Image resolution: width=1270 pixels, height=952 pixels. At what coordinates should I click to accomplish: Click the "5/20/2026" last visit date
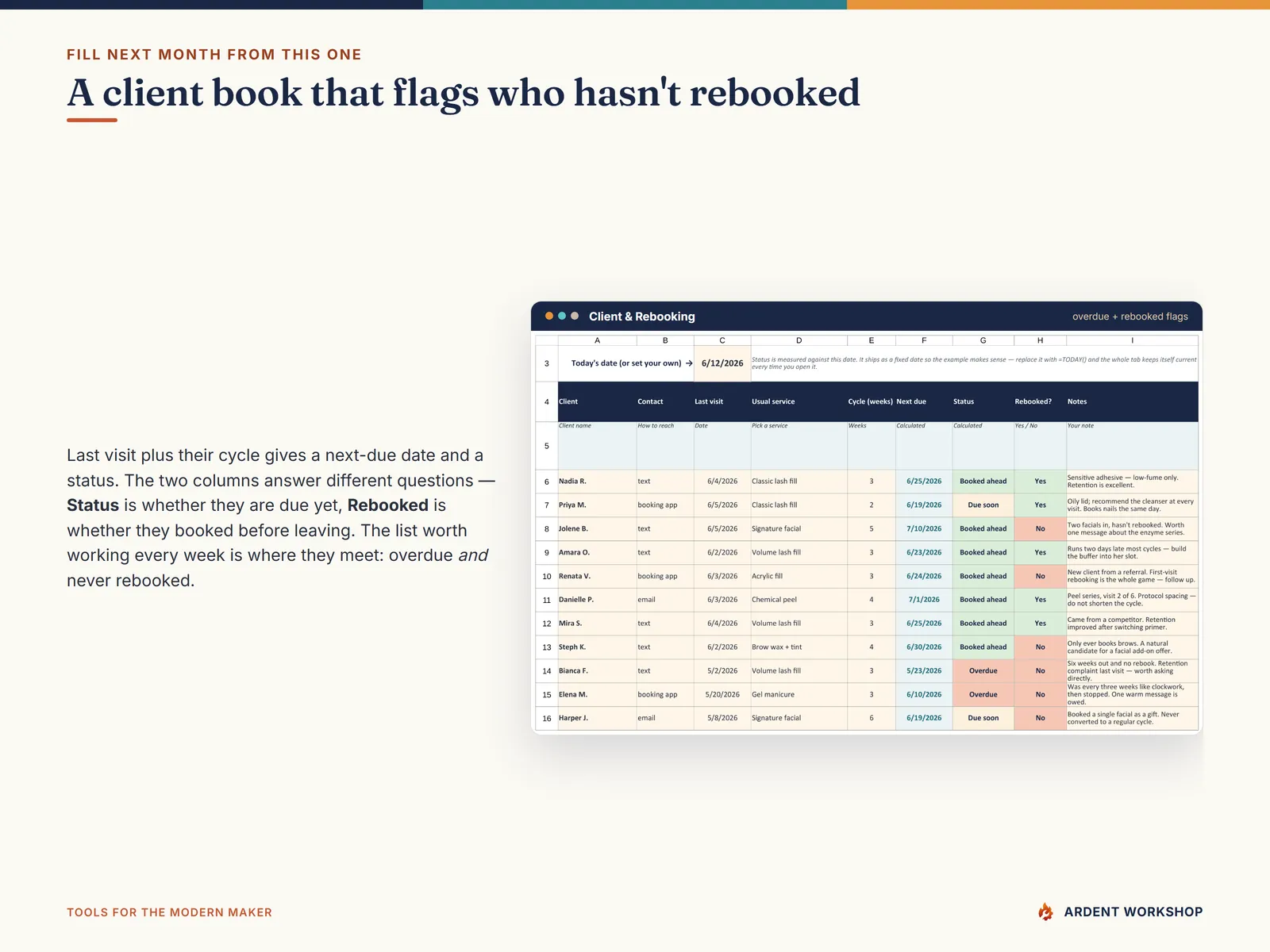722,694
